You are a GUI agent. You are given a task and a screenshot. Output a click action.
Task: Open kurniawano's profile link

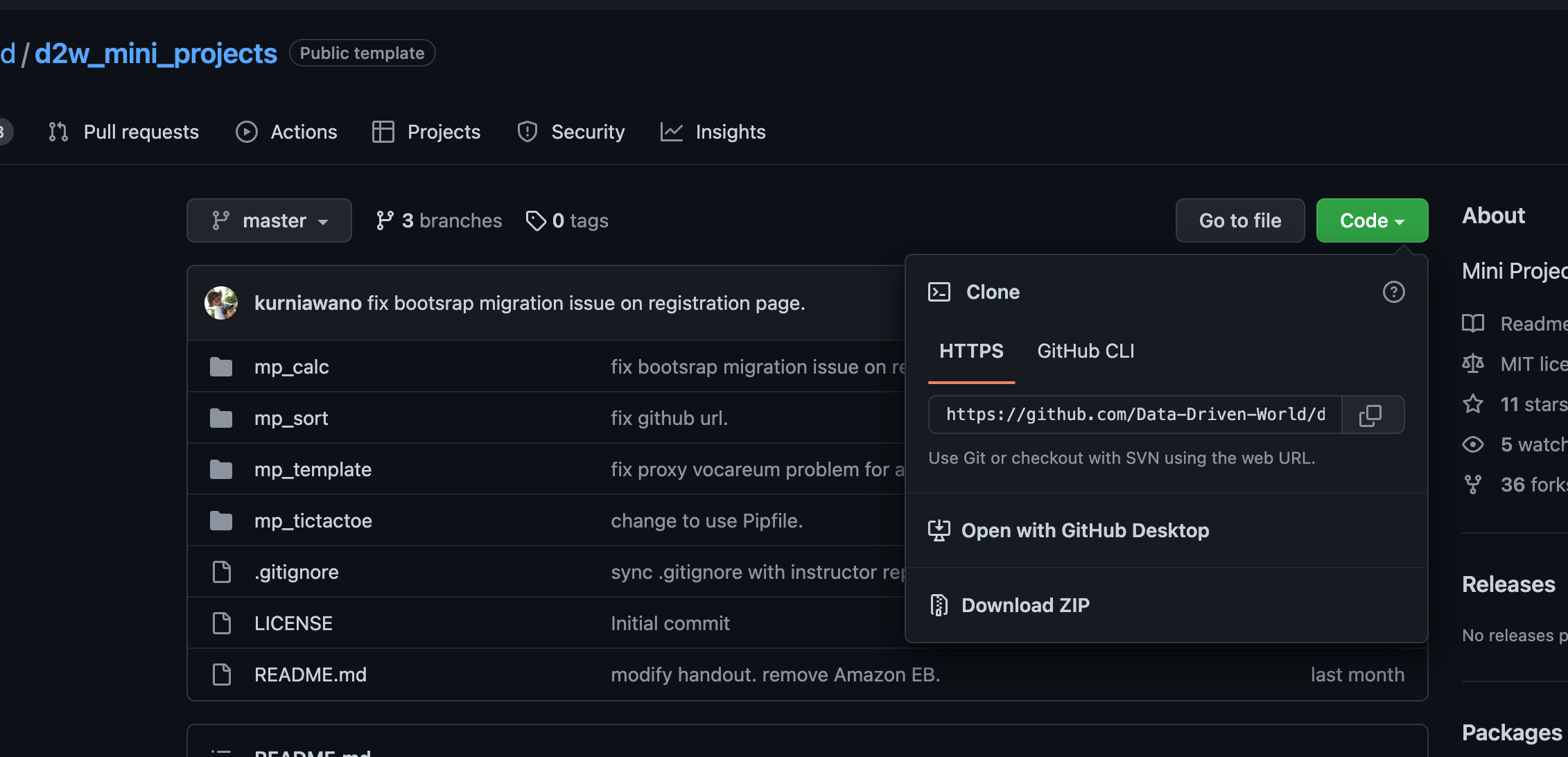click(308, 303)
